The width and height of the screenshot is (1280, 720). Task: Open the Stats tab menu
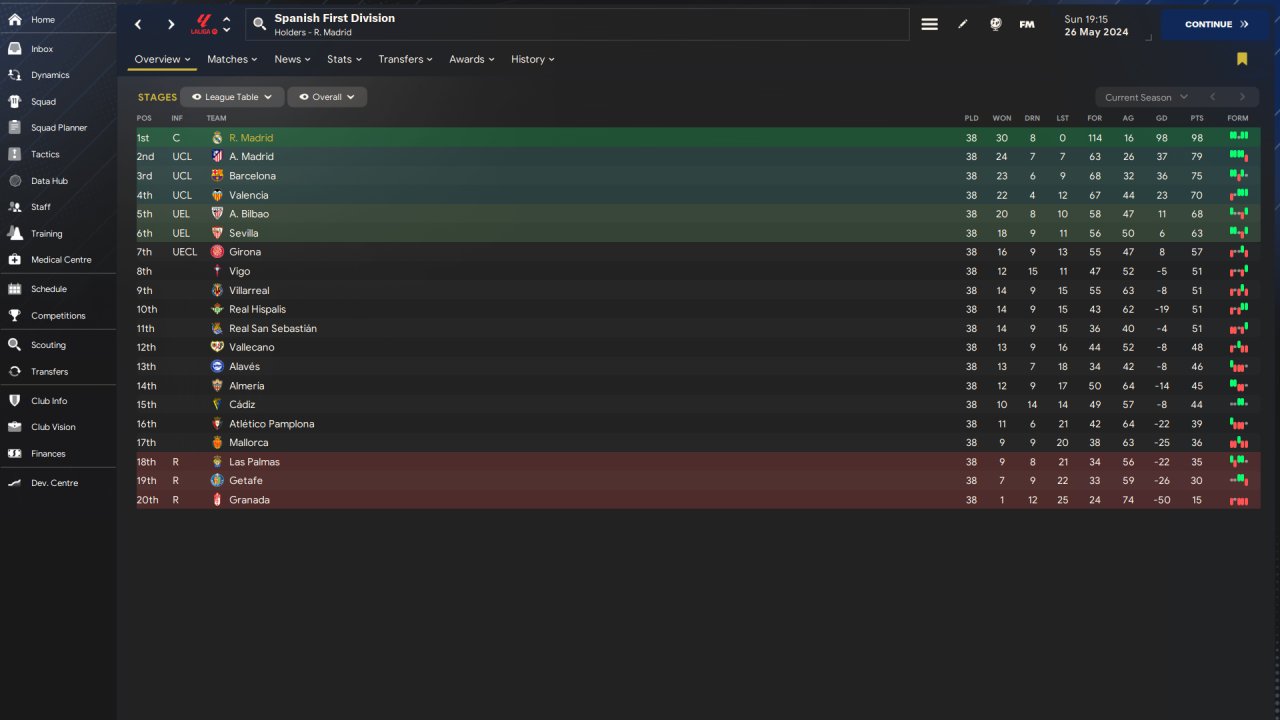[x=344, y=59]
